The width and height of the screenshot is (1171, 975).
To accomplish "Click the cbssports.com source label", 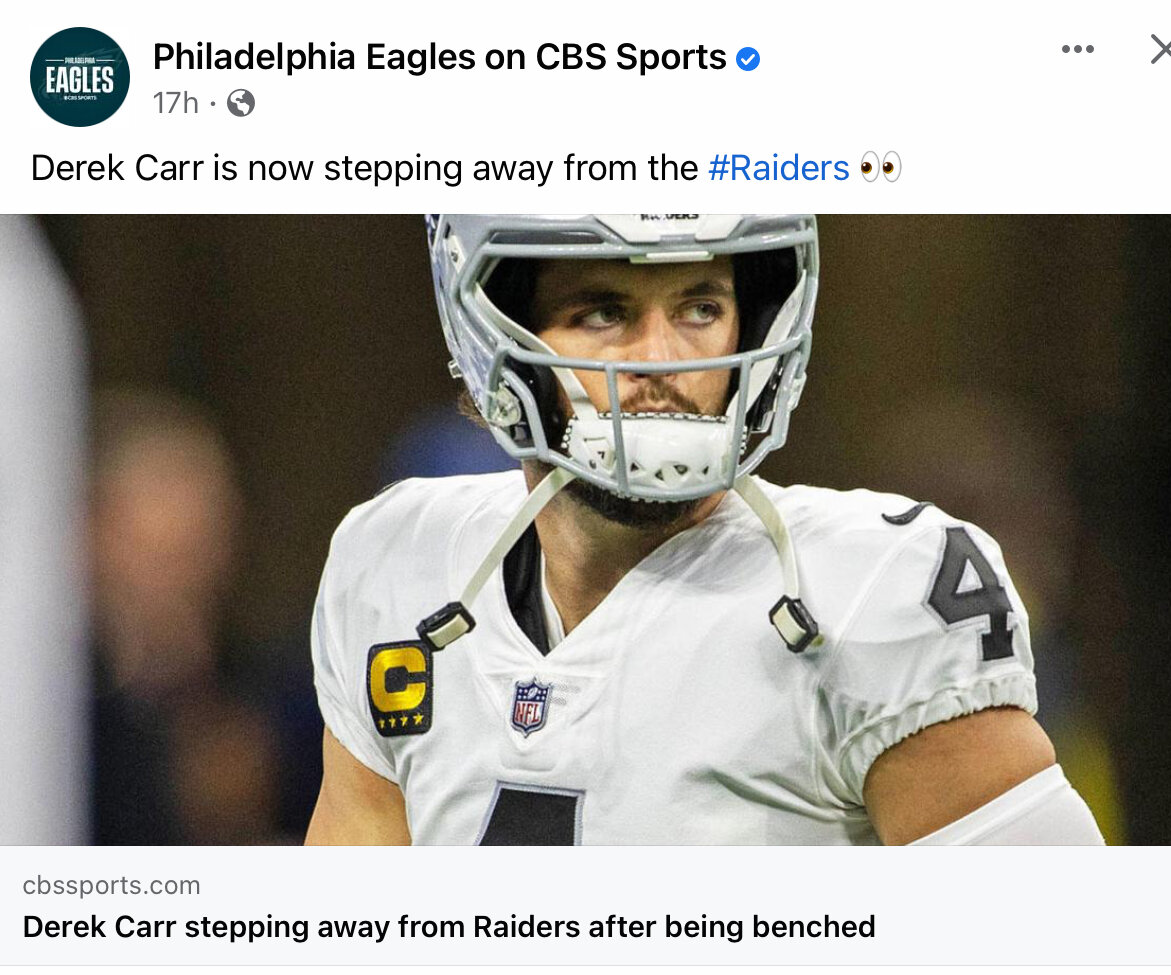I will (111, 885).
